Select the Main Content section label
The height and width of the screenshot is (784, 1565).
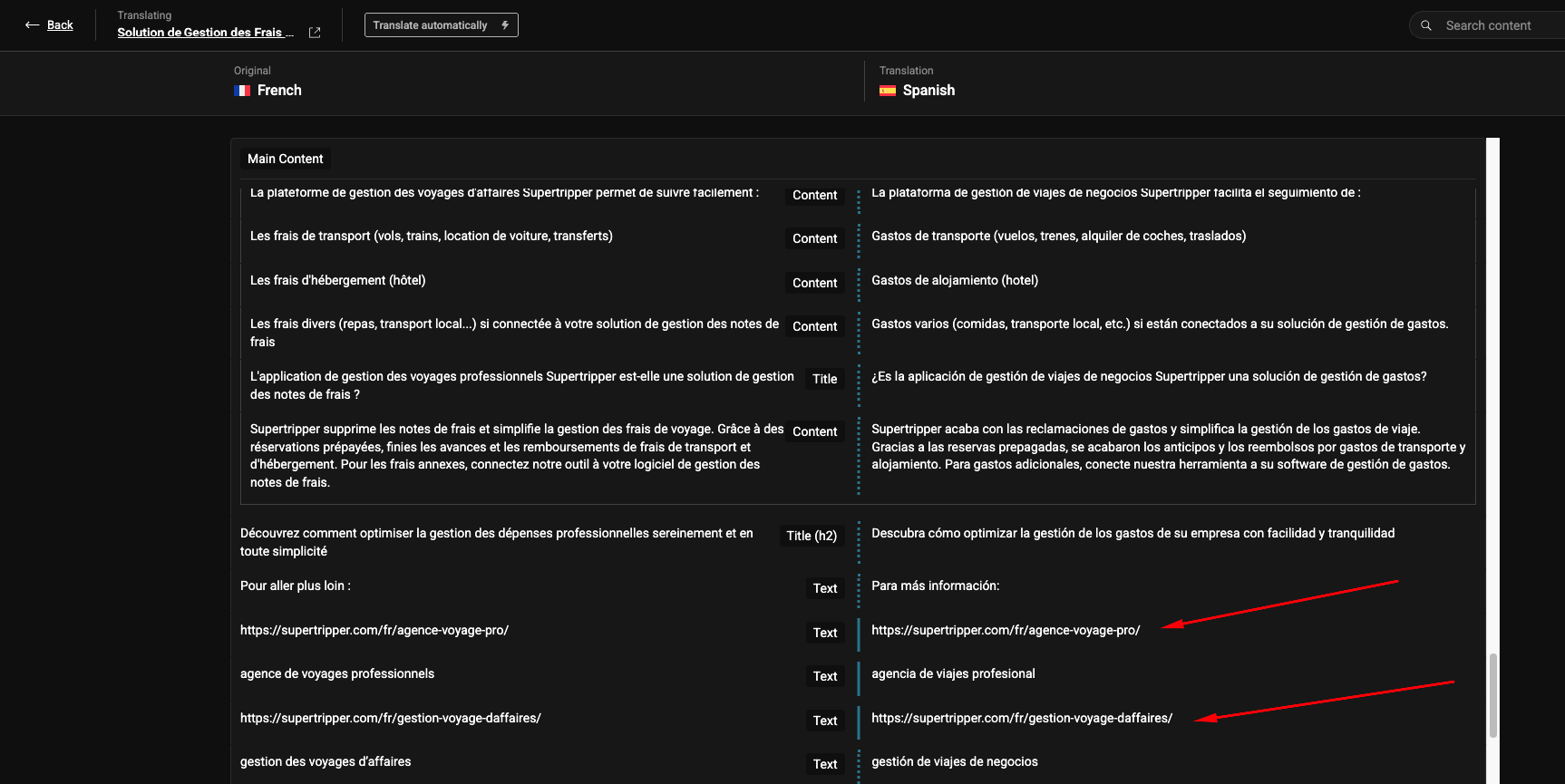pyautogui.click(x=285, y=159)
